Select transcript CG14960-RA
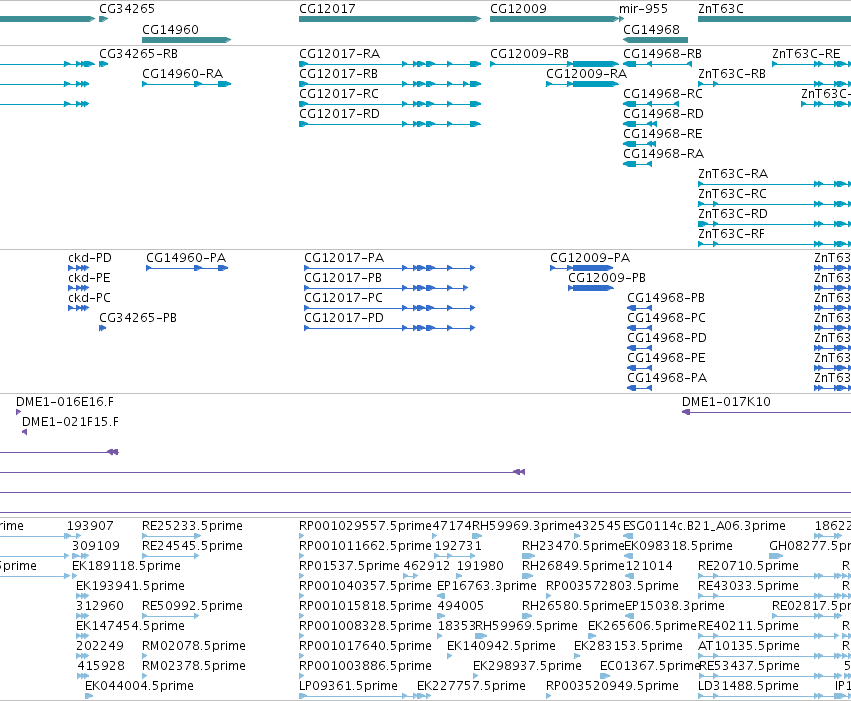851x701 pixels. click(183, 74)
